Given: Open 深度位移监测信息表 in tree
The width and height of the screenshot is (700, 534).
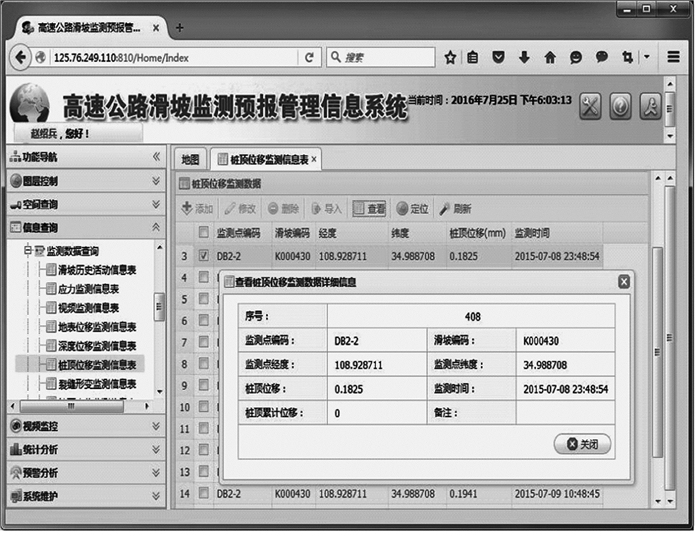Looking at the screenshot, I should pos(96,345).
